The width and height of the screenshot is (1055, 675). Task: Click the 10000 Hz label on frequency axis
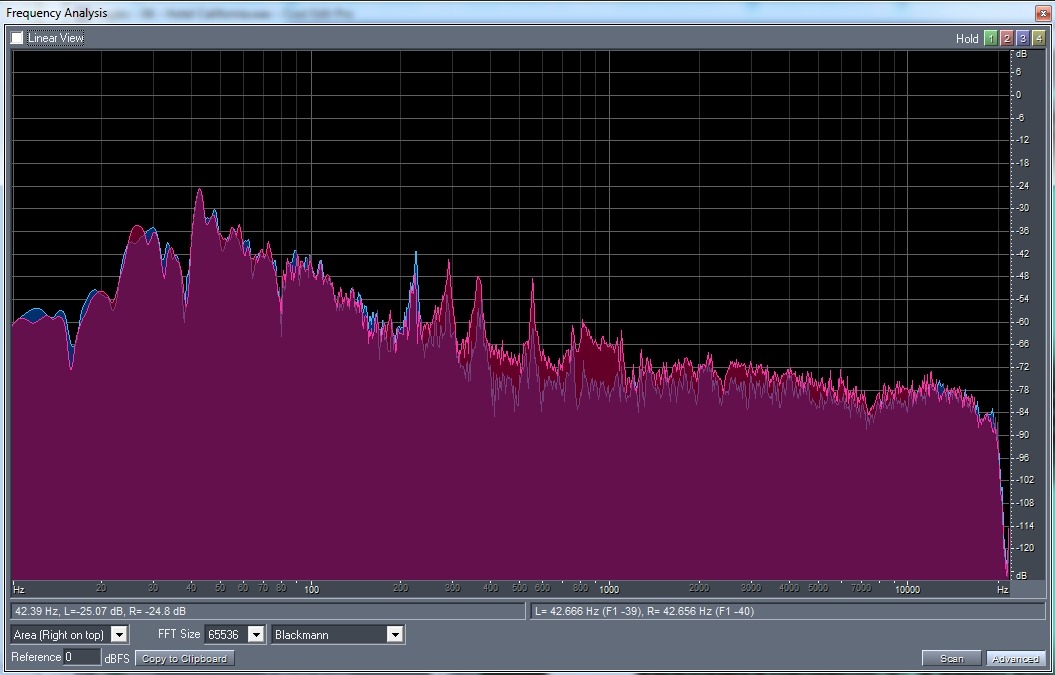coord(907,590)
